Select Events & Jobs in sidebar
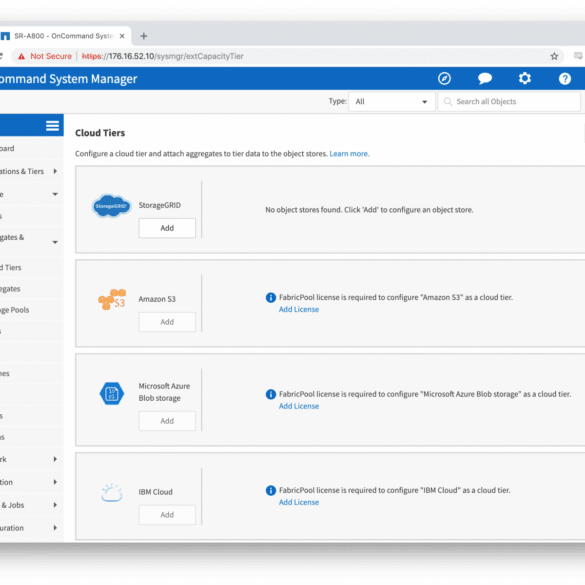This screenshot has height=585, width=585. pyautogui.click(x=12, y=505)
